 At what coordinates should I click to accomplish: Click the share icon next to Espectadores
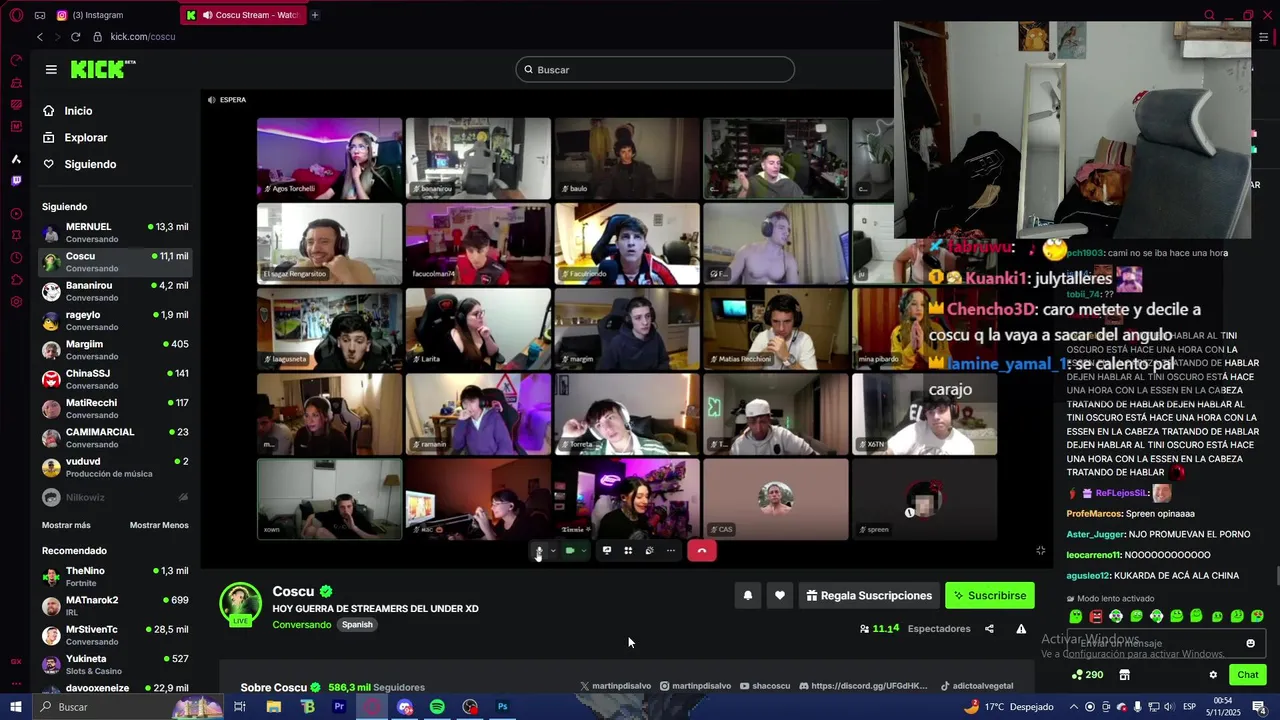pyautogui.click(x=989, y=629)
